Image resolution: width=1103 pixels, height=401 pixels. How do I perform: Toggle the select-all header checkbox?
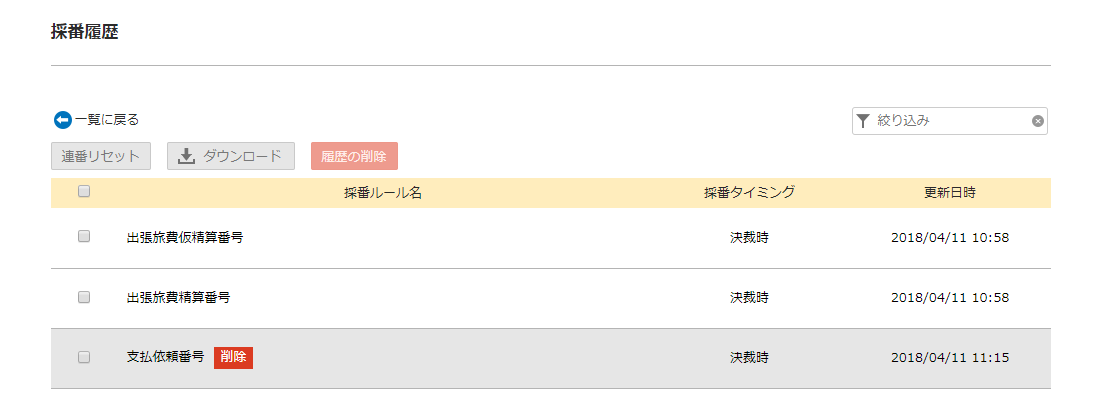click(x=84, y=191)
